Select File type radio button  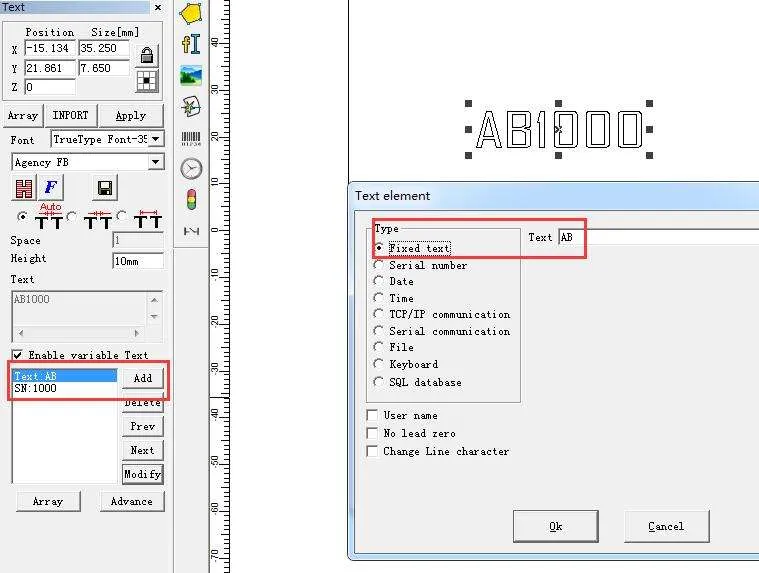(379, 347)
